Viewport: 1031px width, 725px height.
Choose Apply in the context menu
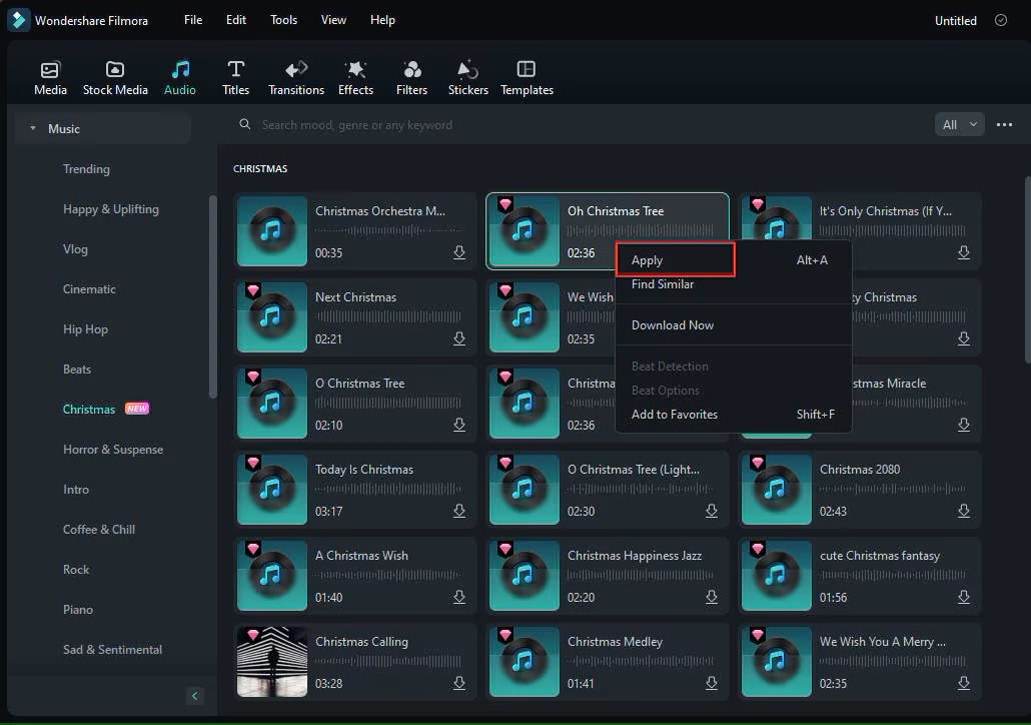click(x=733, y=260)
